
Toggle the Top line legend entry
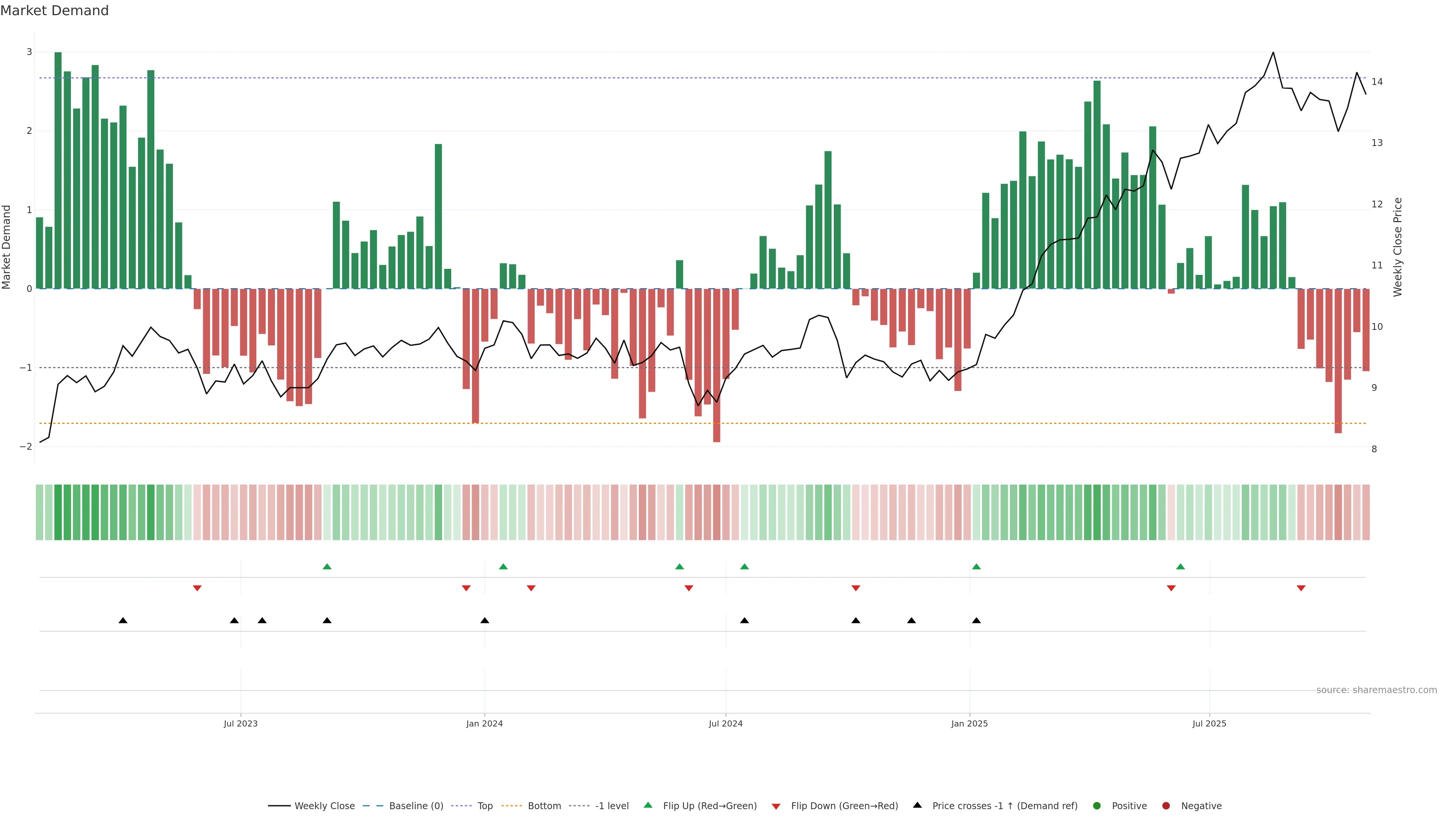pos(485,805)
